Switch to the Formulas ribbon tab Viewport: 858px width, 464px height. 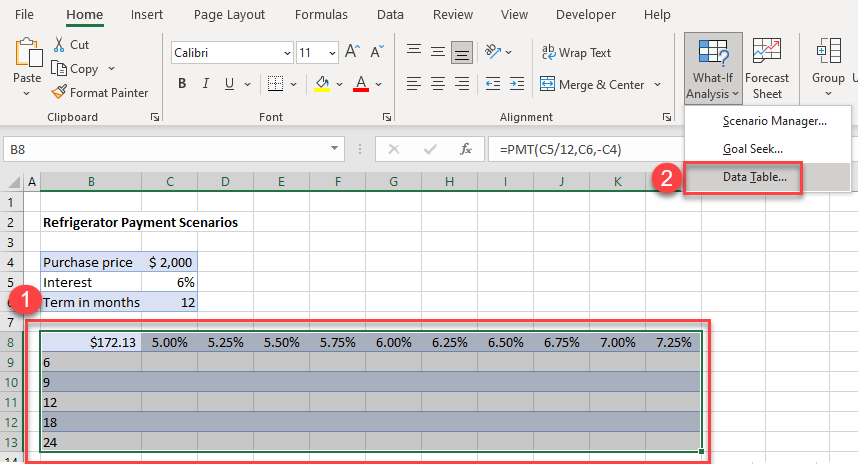pyautogui.click(x=321, y=15)
